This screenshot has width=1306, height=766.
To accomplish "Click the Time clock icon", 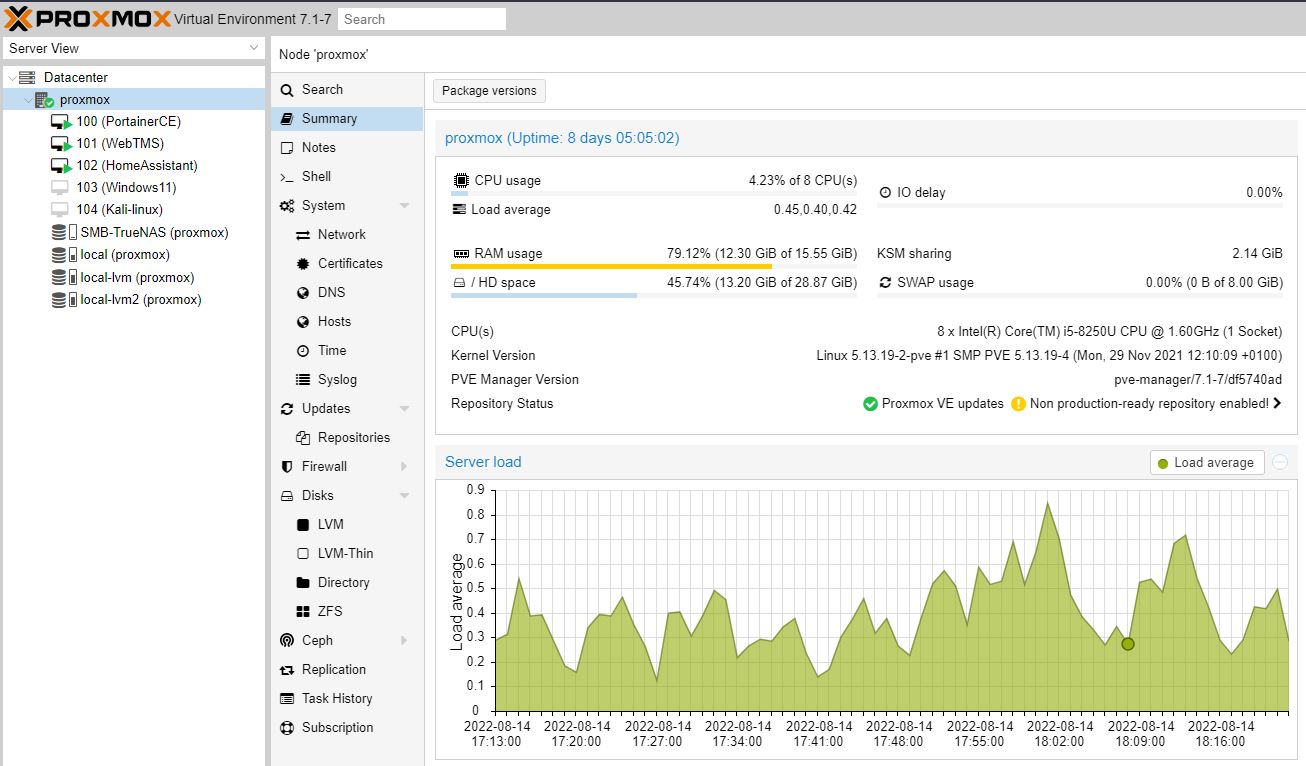I will click(303, 350).
